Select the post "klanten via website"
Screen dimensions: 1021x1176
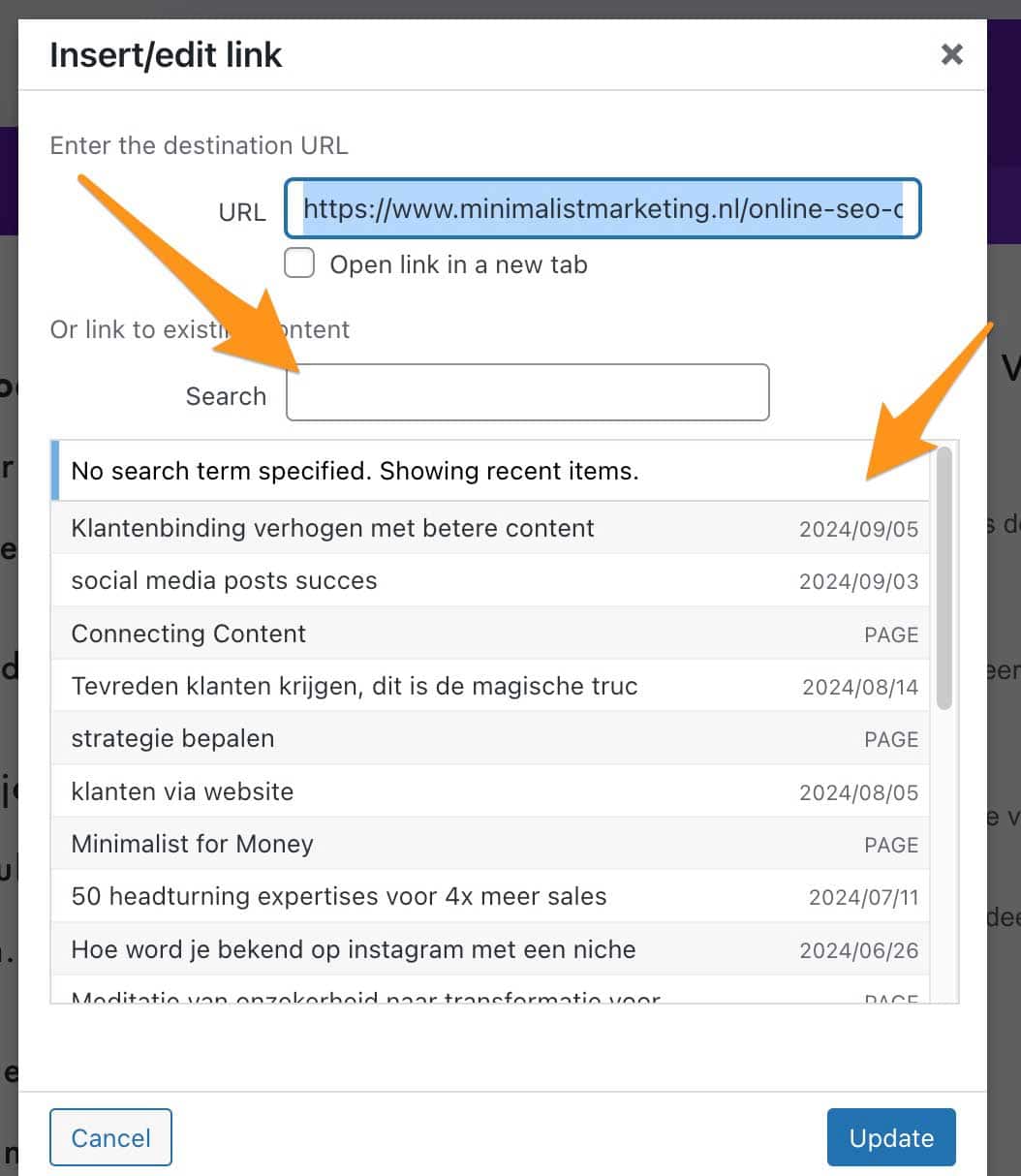point(182,791)
